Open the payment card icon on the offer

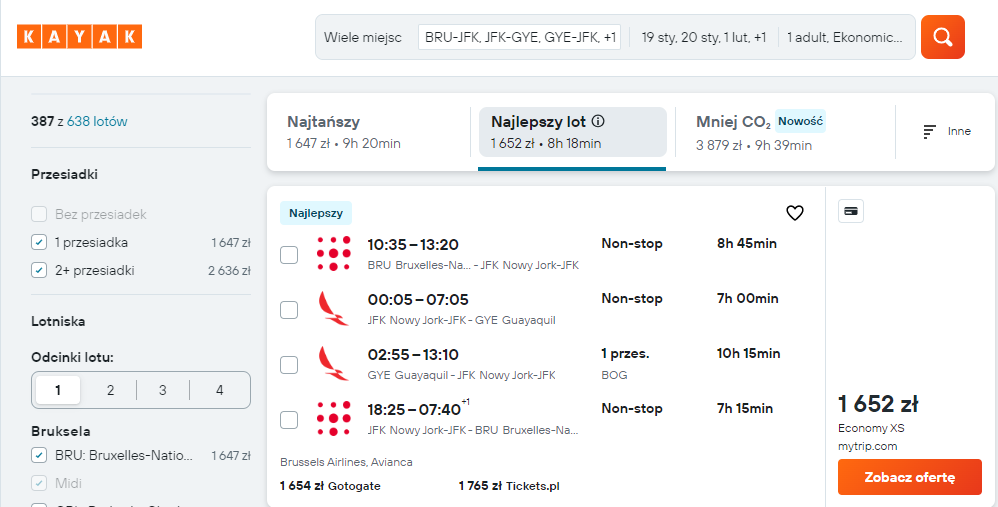[x=851, y=211]
